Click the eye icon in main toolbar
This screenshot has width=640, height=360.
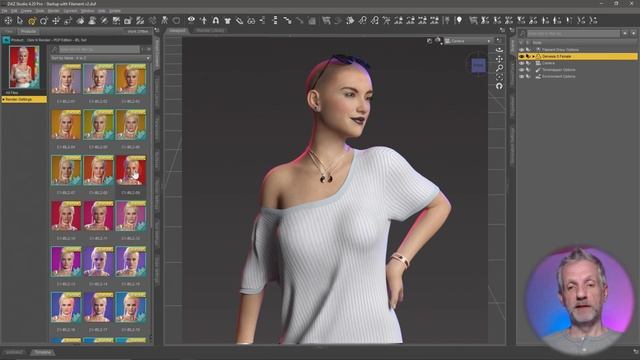(x=191, y=20)
